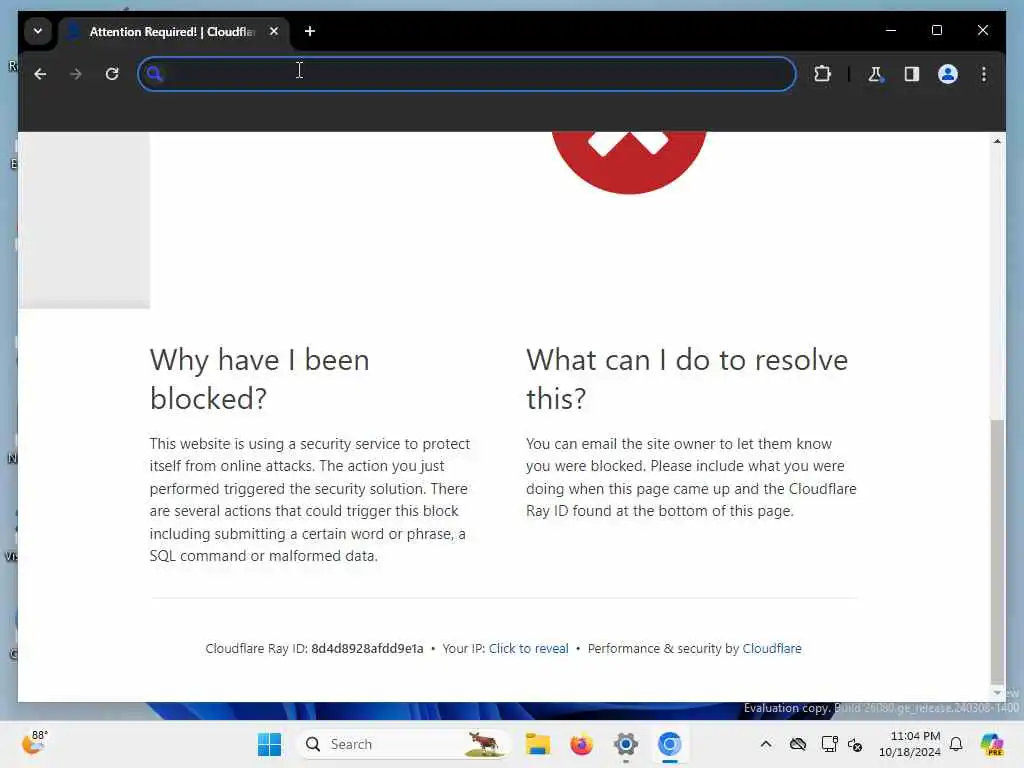The width and height of the screenshot is (1024, 768).
Task: Reload the Cloudflare blocked page
Action: point(112,74)
